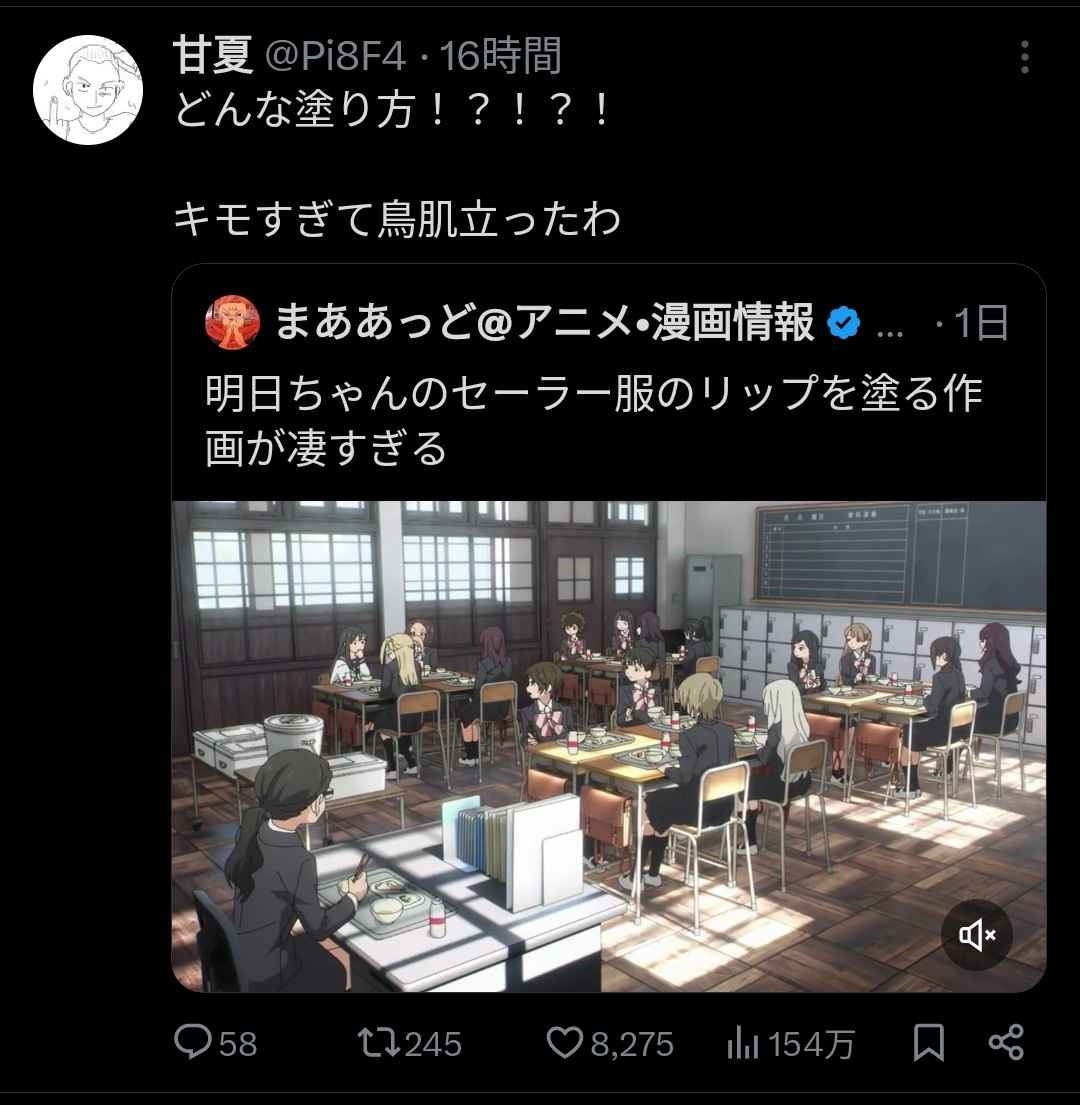Open the quoted tweet's 1日 timestamp

point(981,323)
